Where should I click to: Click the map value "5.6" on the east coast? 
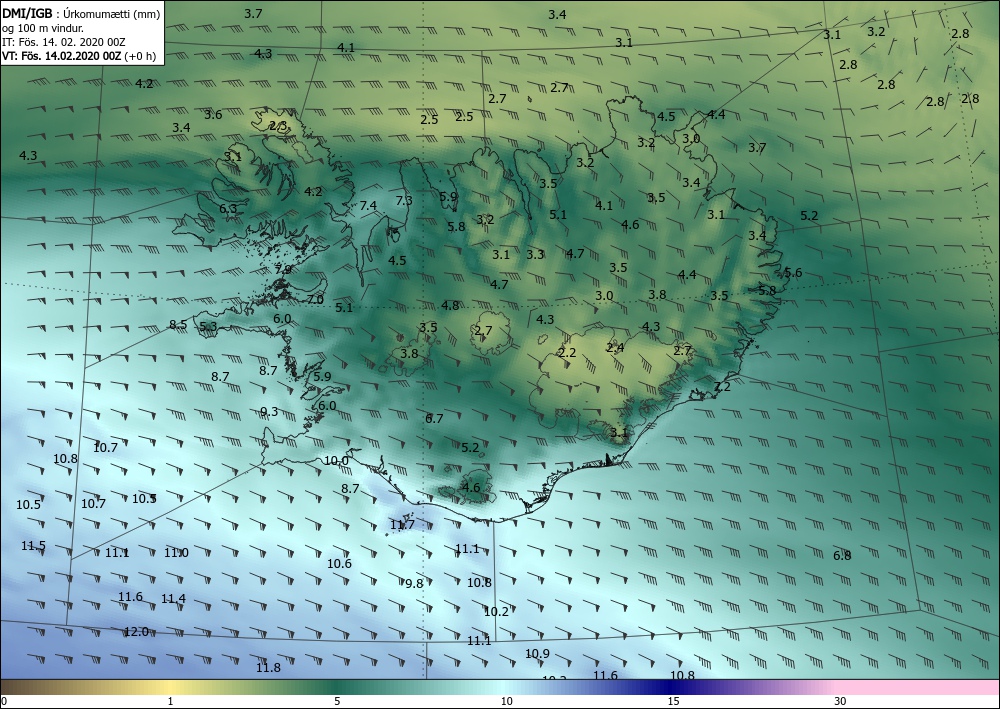tap(793, 273)
